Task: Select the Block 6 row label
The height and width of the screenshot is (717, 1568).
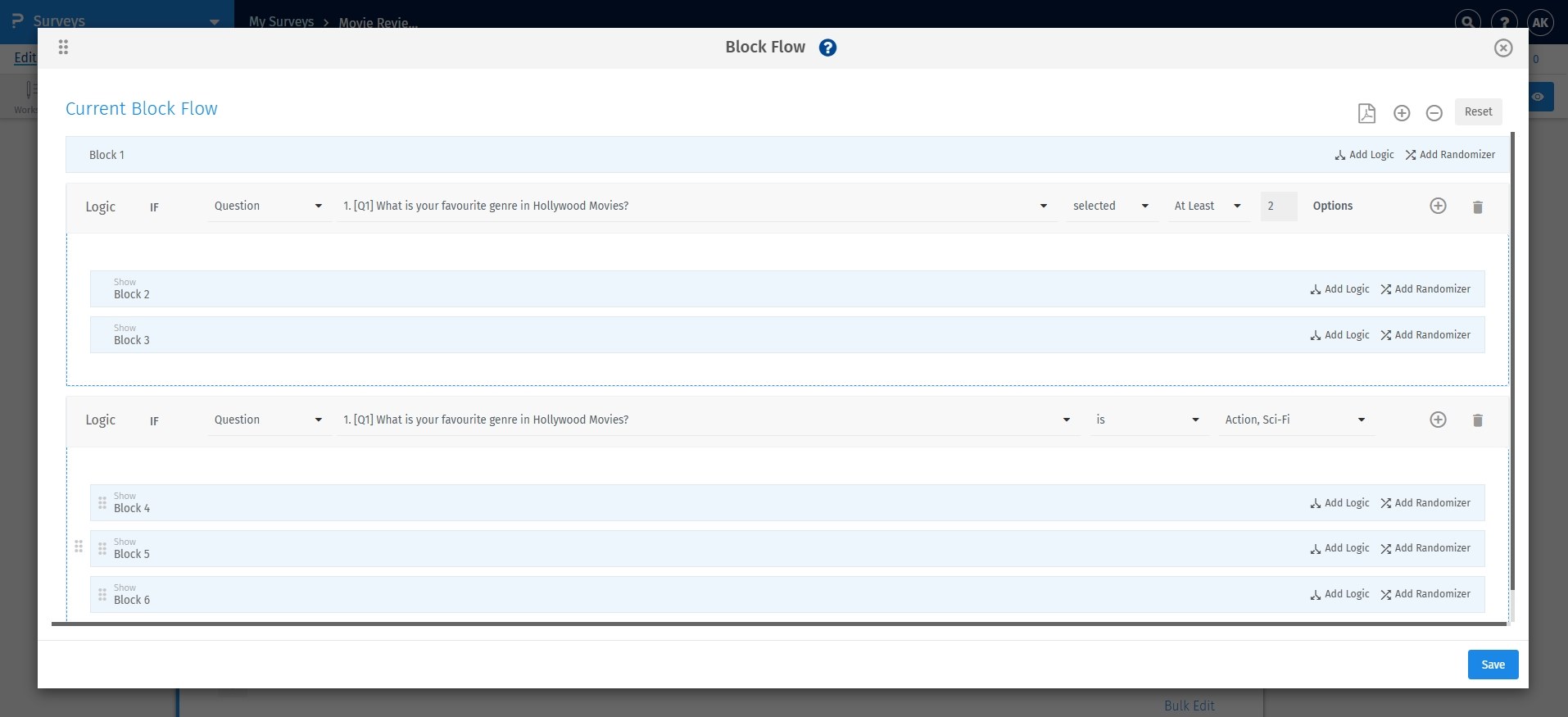Action: [131, 600]
